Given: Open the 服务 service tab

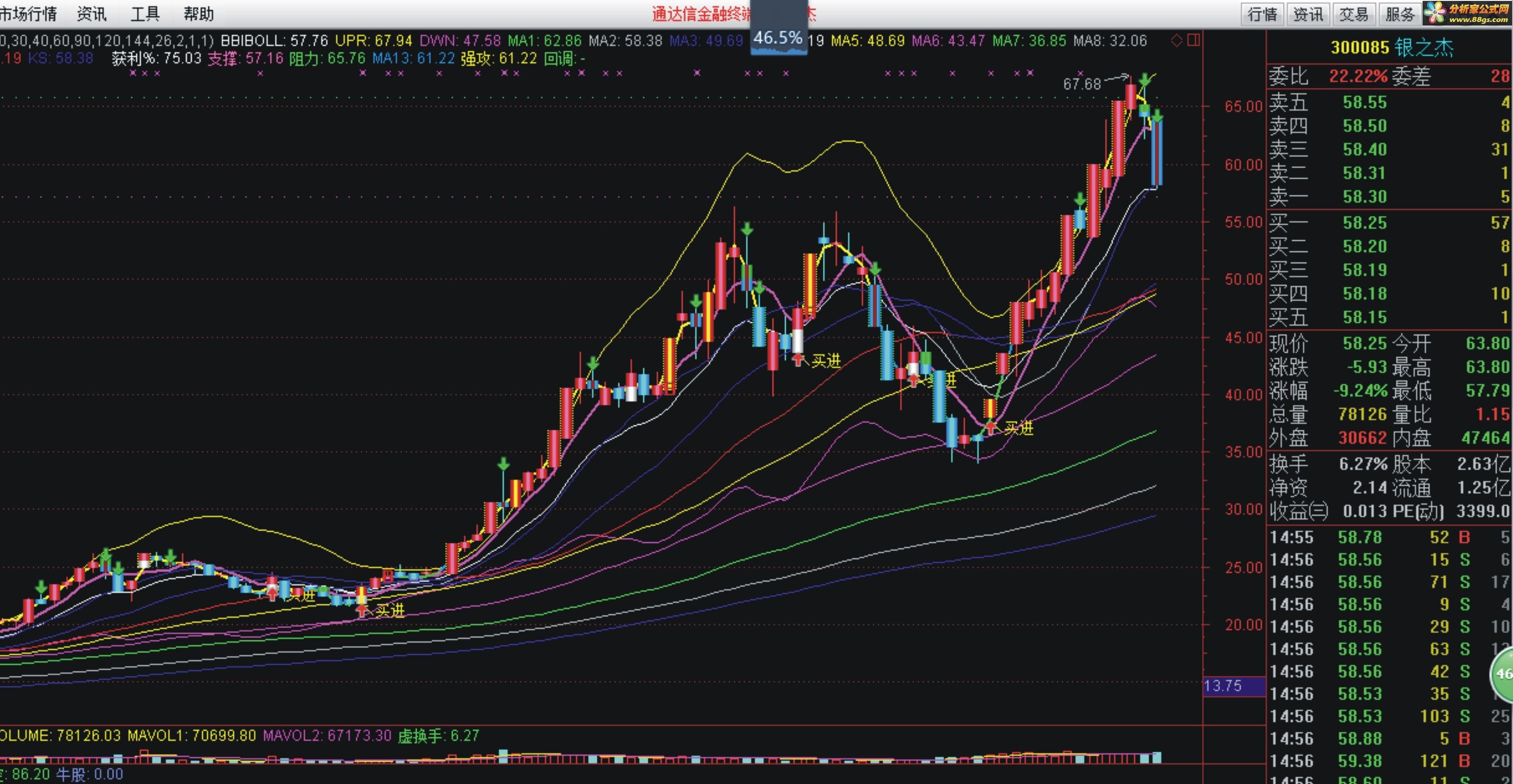Looking at the screenshot, I should (x=1400, y=14).
